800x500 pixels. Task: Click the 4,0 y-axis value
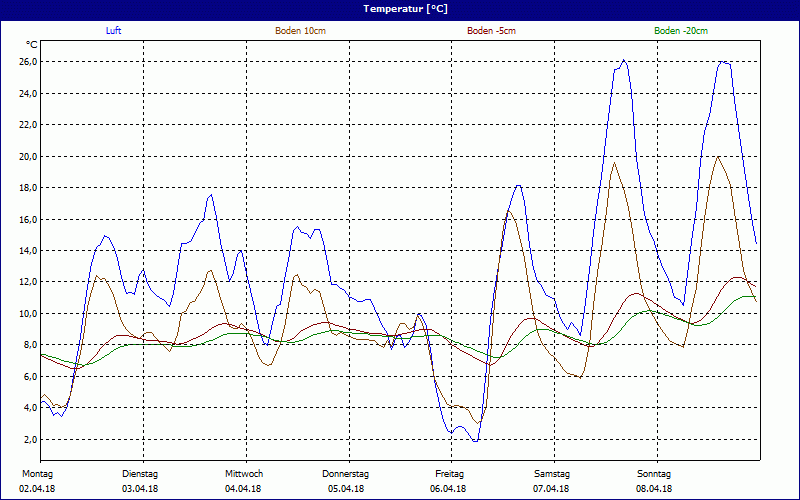click(31, 408)
